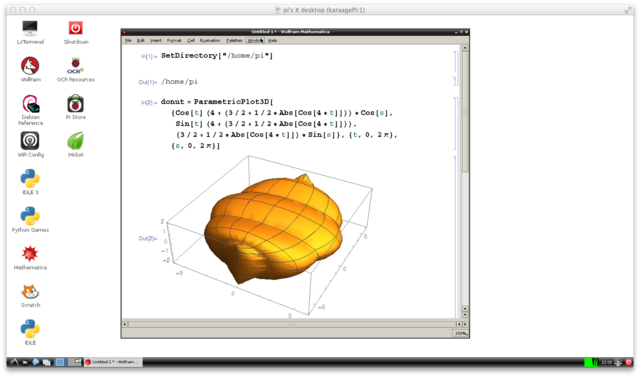The height and width of the screenshot is (377, 640).
Task: Open the Help menu
Action: pos(272,40)
